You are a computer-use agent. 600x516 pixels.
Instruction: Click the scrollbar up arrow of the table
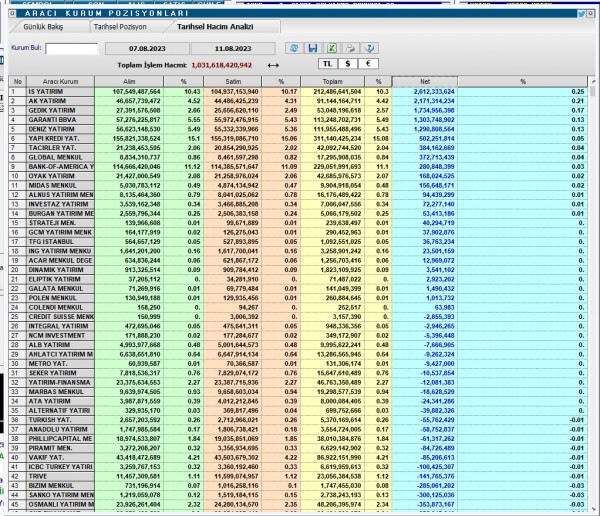tap(593, 82)
